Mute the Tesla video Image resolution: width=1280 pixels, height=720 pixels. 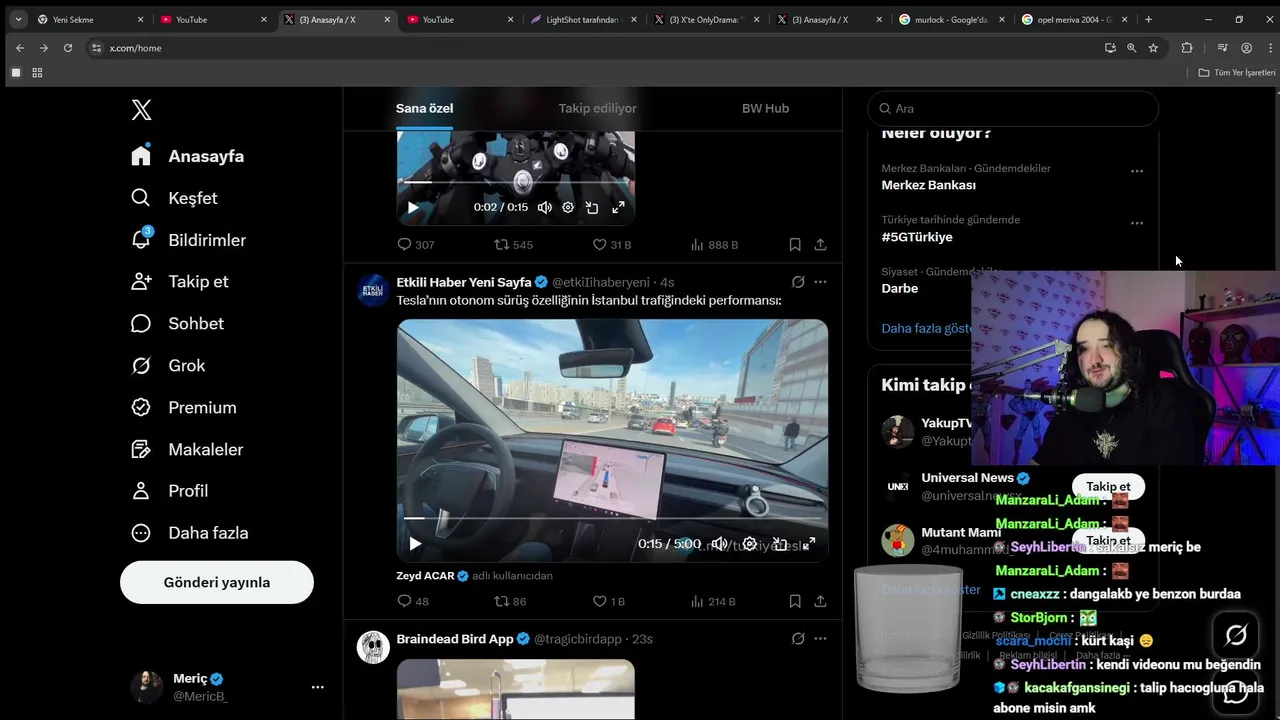[719, 544]
